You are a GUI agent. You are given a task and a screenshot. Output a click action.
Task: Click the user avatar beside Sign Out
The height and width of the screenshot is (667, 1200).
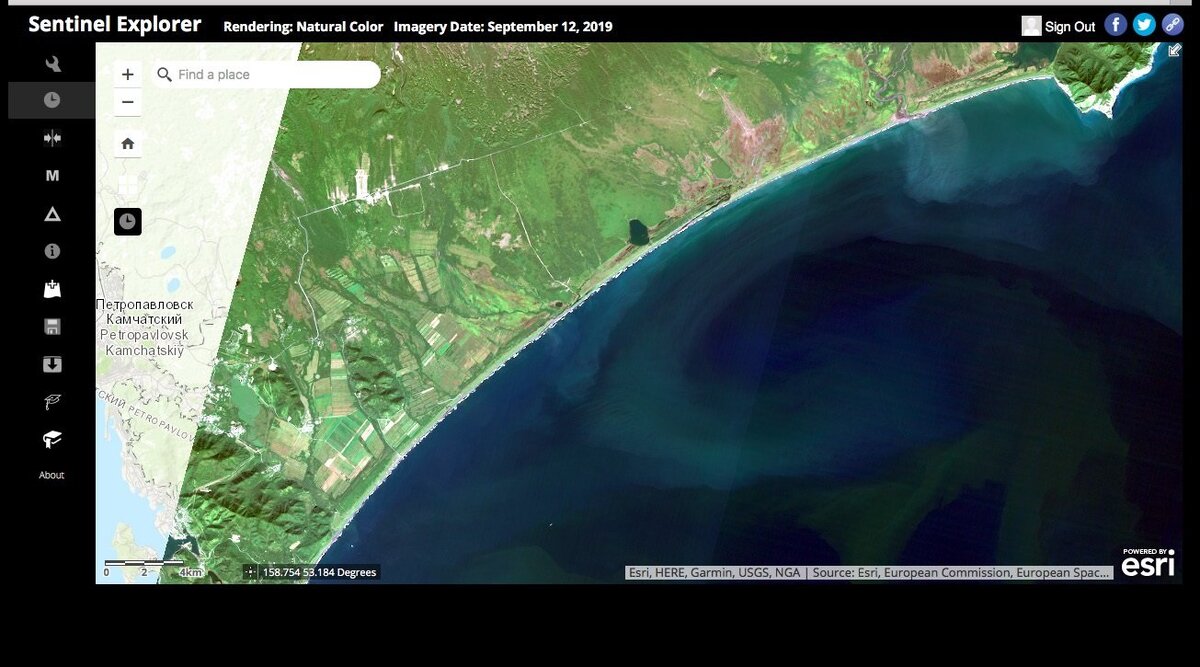click(x=1031, y=26)
